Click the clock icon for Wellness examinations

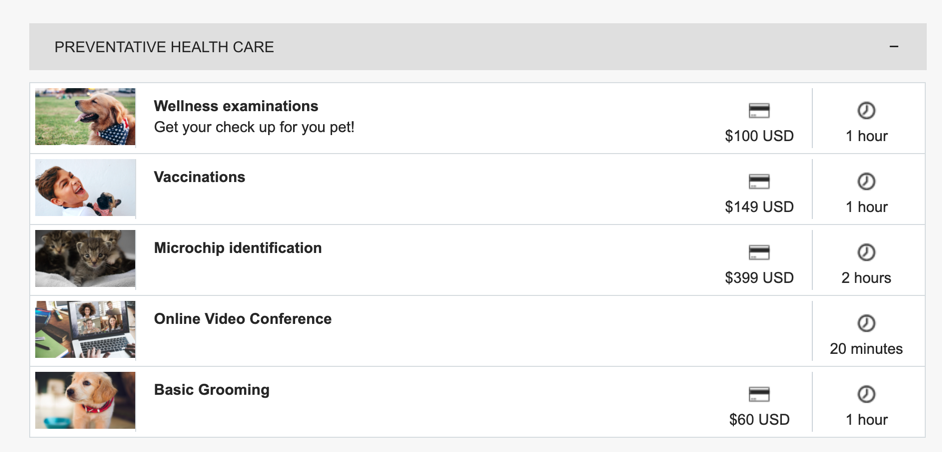[866, 111]
